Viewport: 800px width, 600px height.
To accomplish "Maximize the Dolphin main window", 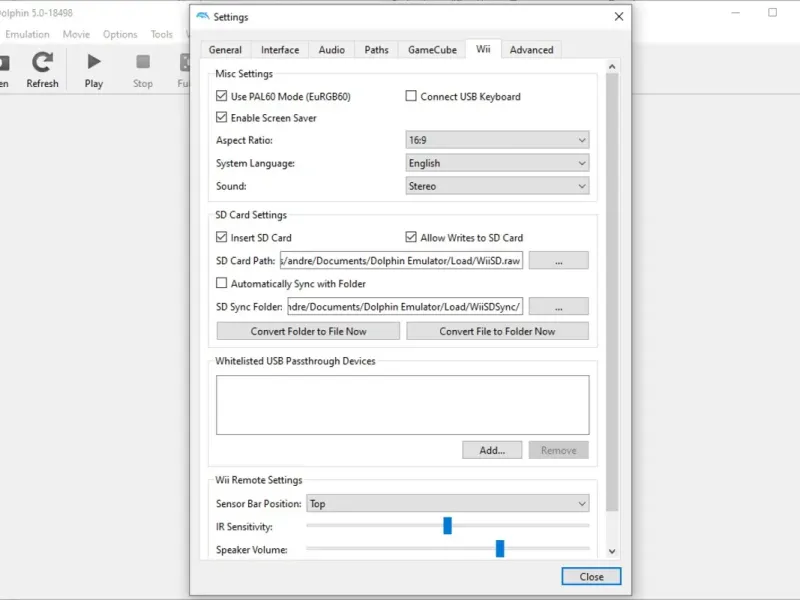I will pos(772,12).
